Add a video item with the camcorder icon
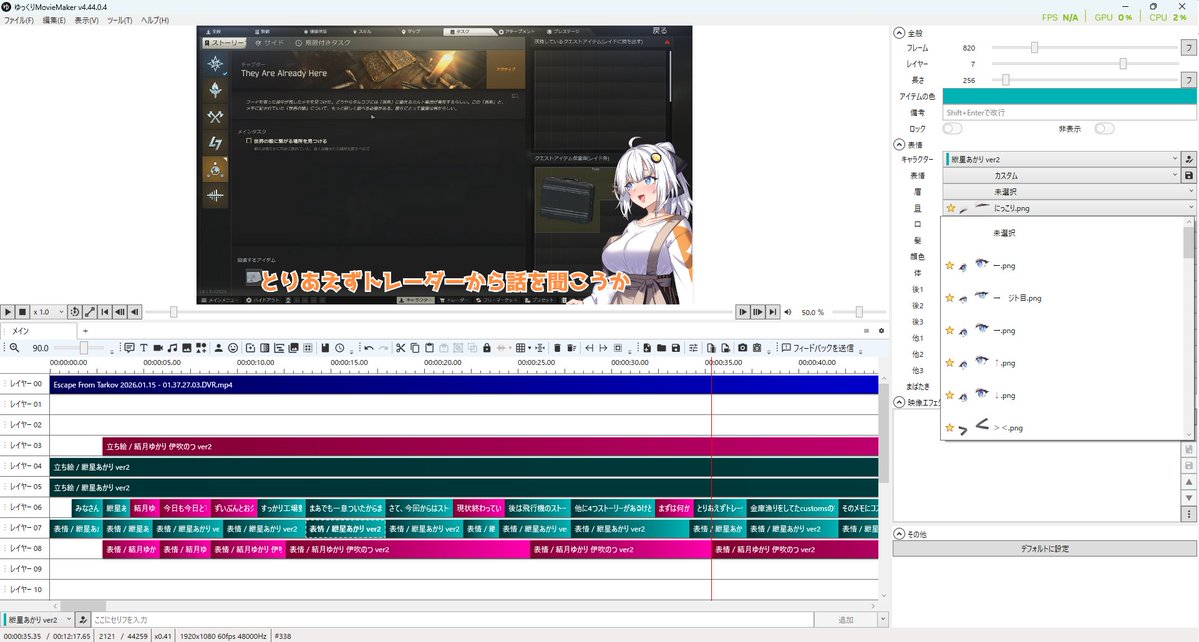The height and width of the screenshot is (642, 1199). (158, 348)
